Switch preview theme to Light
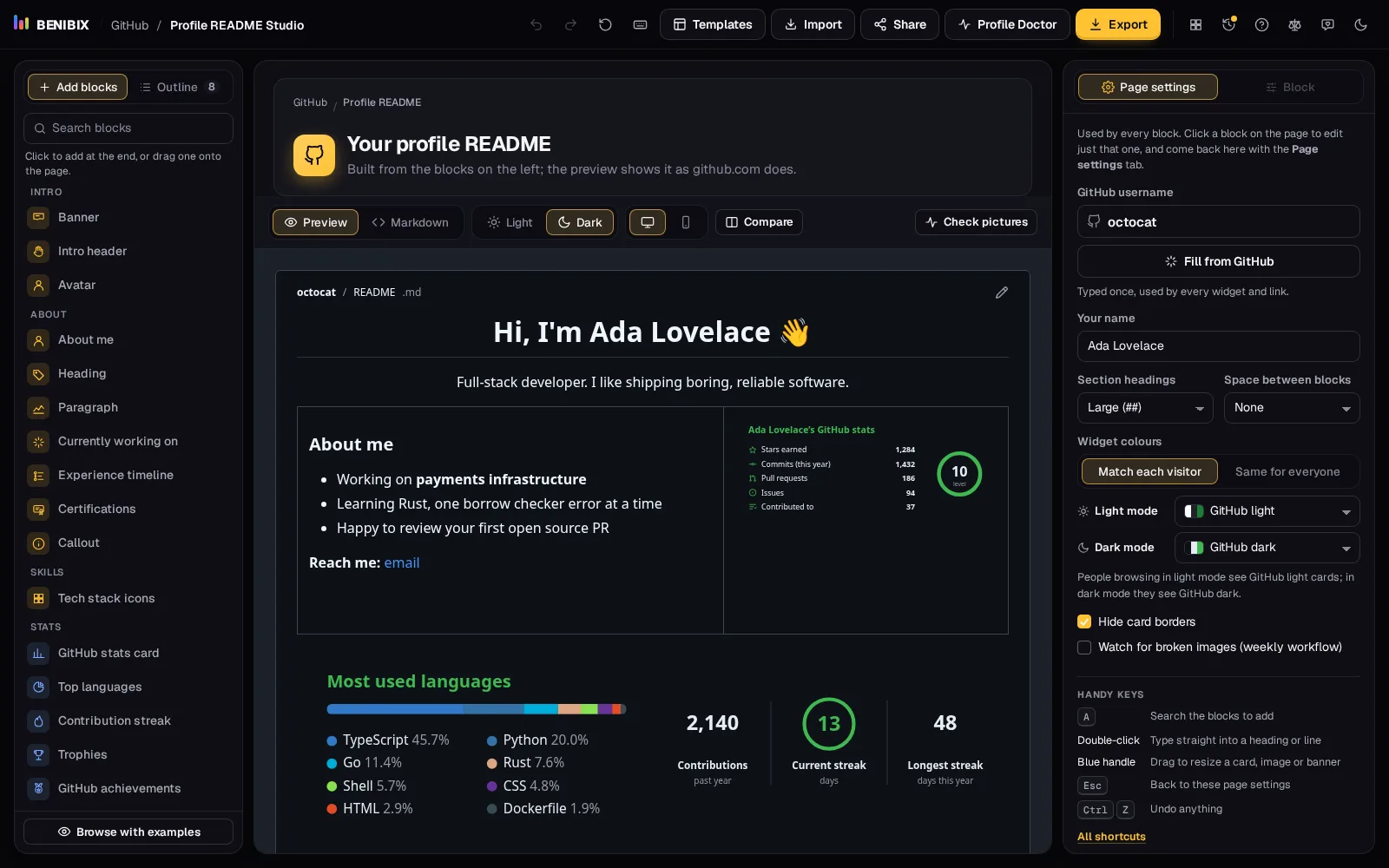 (x=510, y=222)
